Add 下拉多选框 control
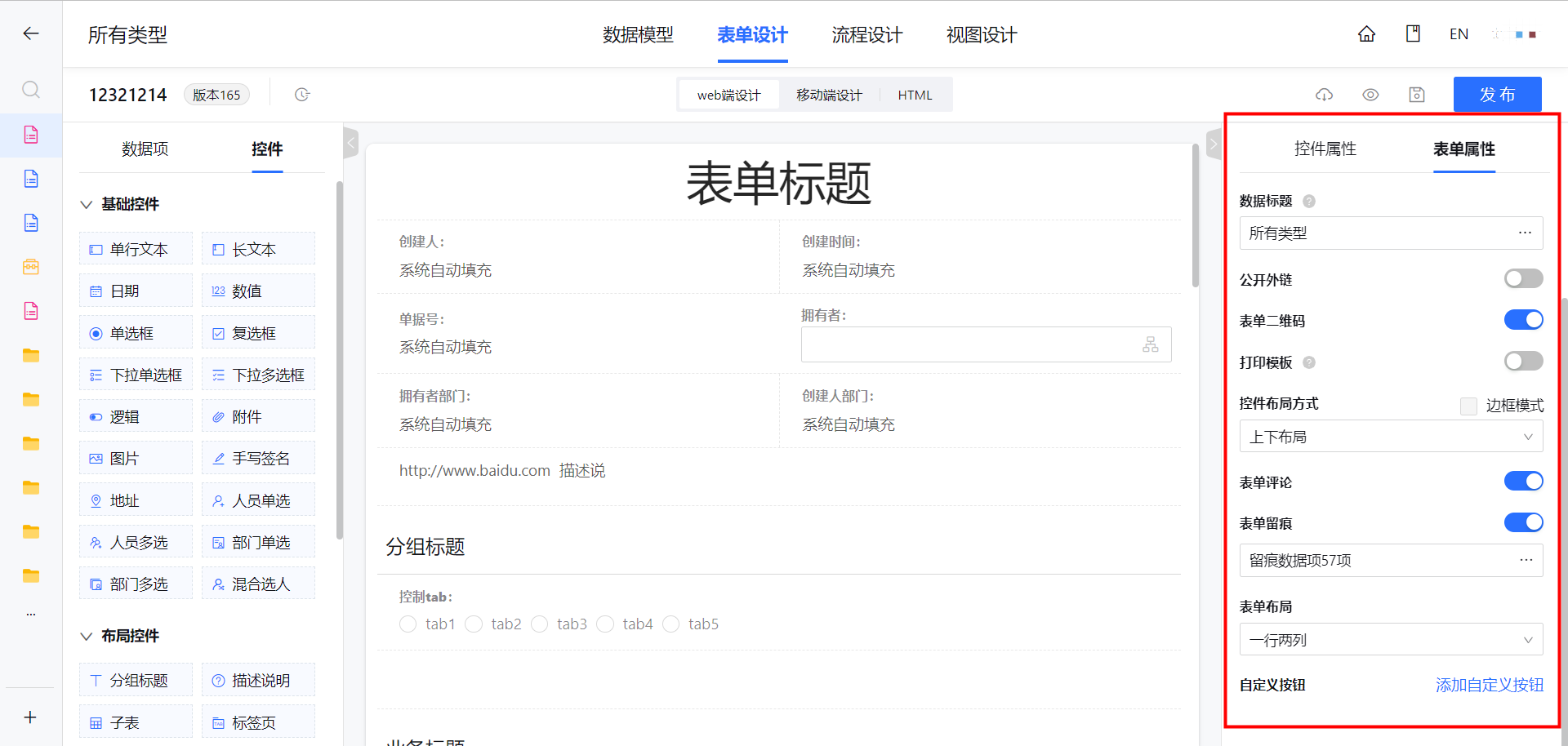 click(x=258, y=375)
